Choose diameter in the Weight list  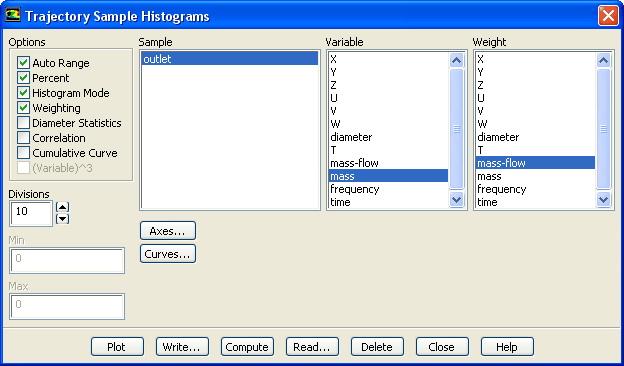(x=535, y=137)
